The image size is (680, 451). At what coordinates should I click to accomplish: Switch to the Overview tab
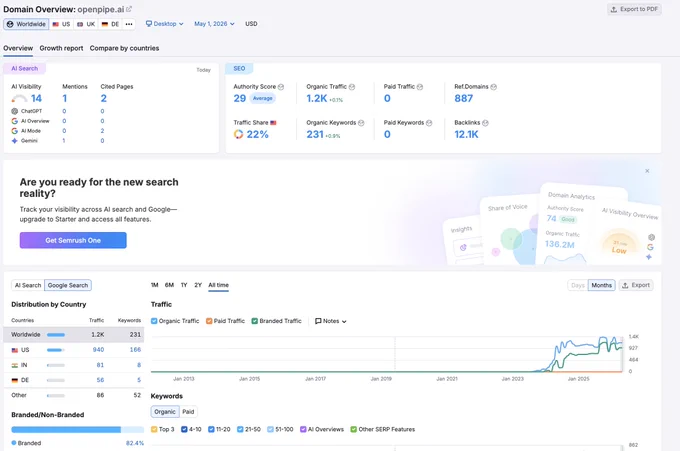[18, 48]
